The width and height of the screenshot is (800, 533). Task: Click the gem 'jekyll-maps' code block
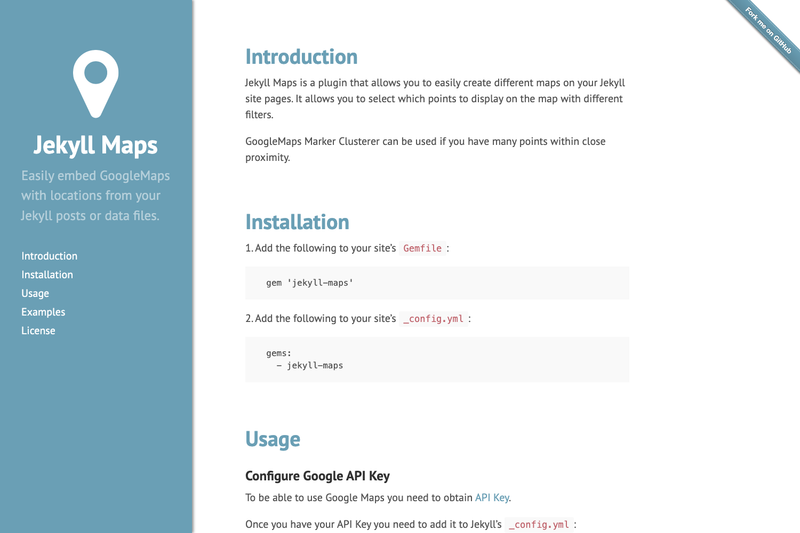(x=437, y=283)
